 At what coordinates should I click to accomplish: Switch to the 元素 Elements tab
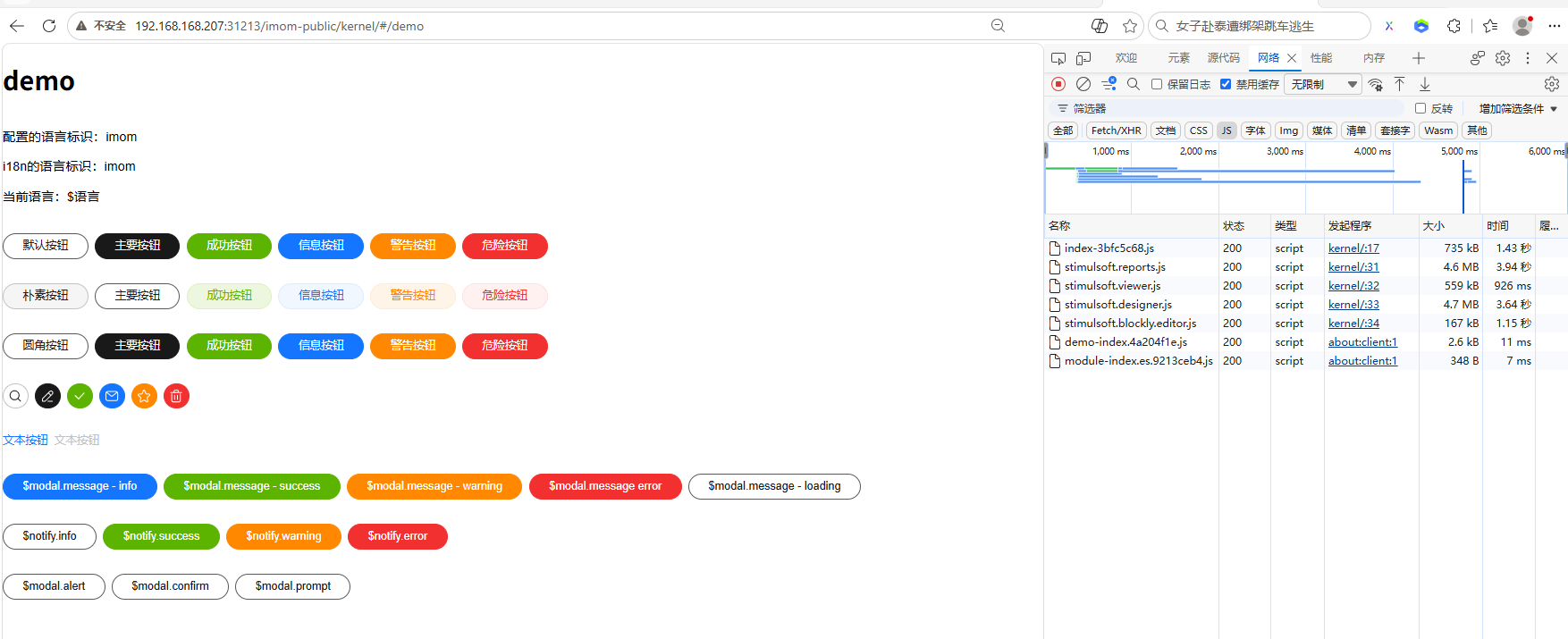point(1178,58)
